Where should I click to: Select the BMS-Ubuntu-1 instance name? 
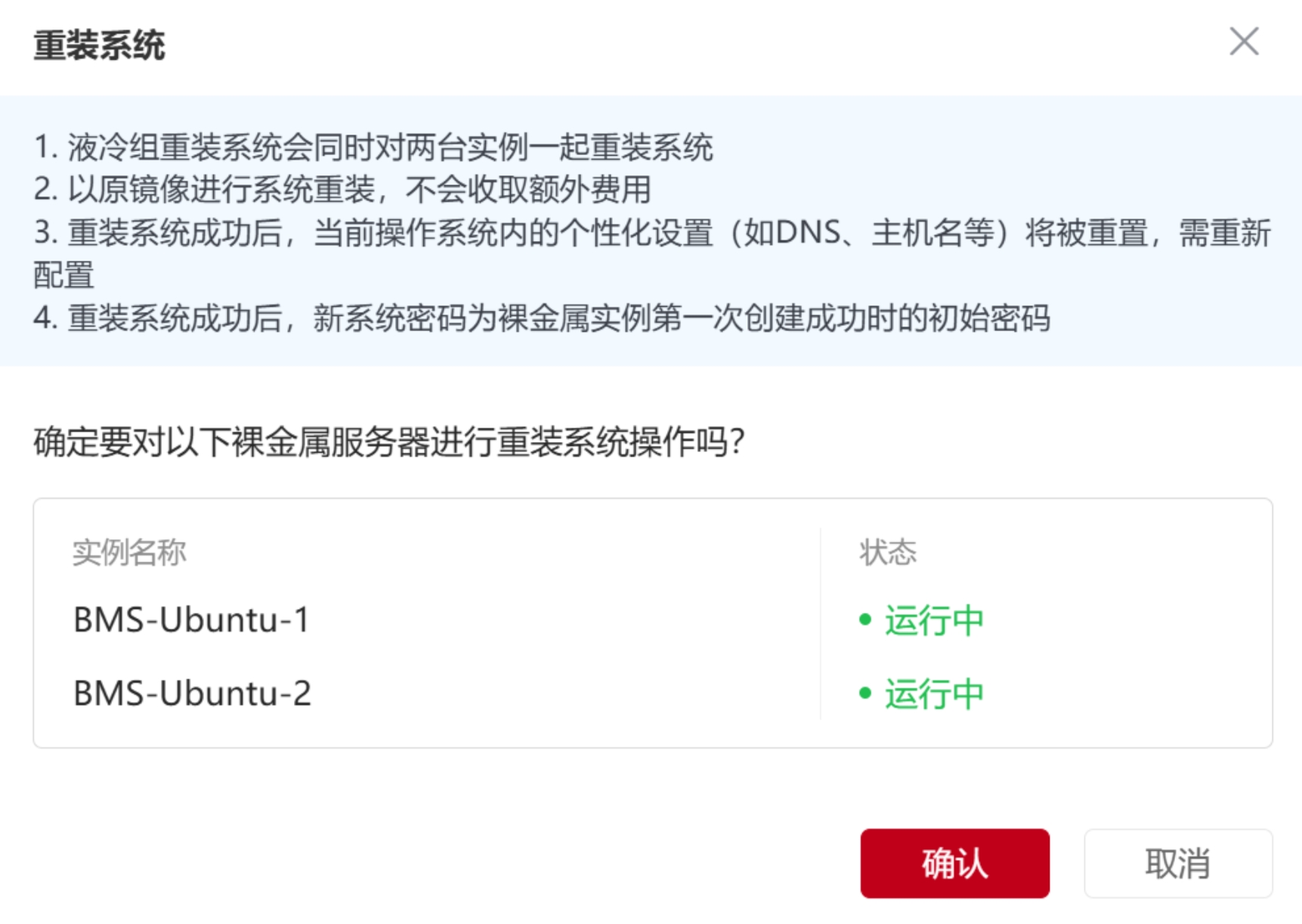tap(191, 620)
